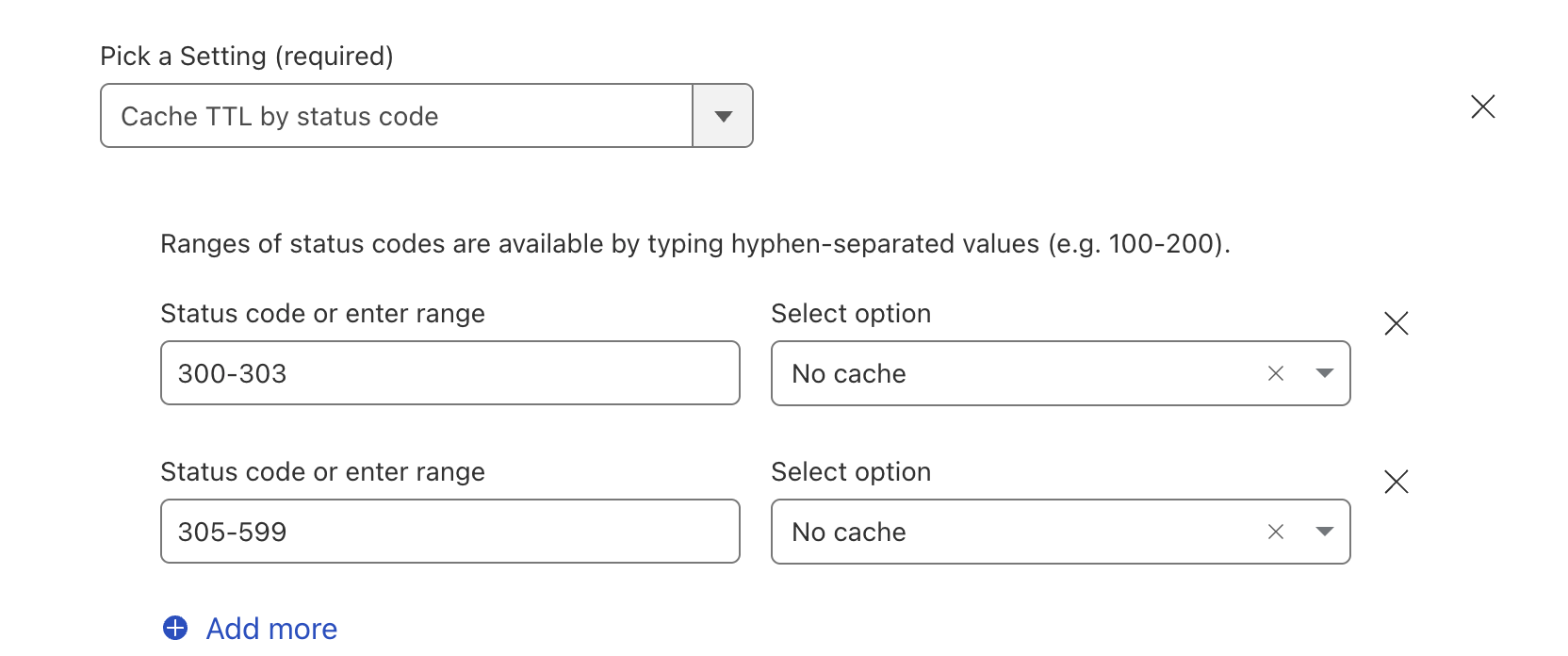Delete the 300-303 status code row
Viewport: 1568px width, 656px height.
[x=1396, y=324]
